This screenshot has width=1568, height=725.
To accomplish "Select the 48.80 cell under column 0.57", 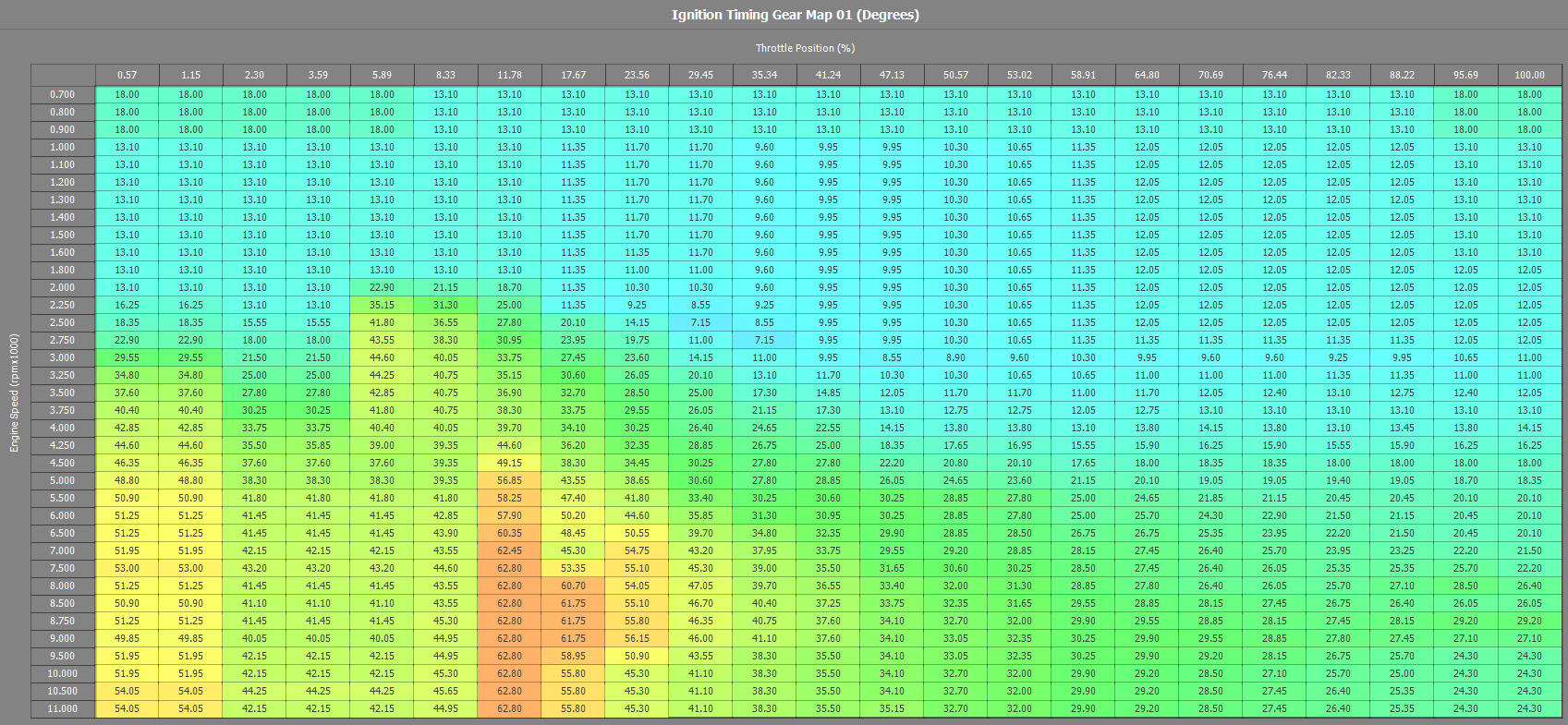I will [x=128, y=480].
